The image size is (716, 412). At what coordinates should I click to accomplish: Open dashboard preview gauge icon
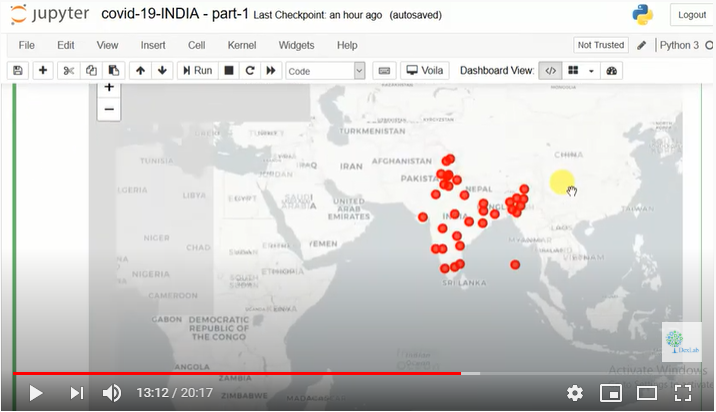[x=611, y=71]
